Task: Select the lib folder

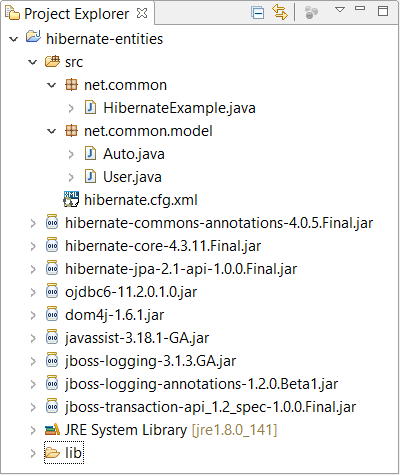Action: pyautogui.click(x=64, y=452)
